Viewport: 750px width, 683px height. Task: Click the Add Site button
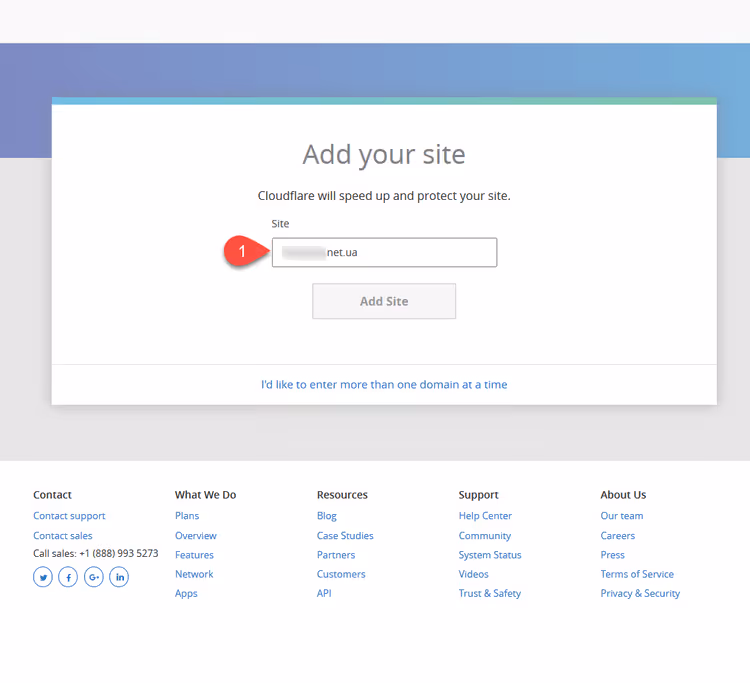(384, 301)
